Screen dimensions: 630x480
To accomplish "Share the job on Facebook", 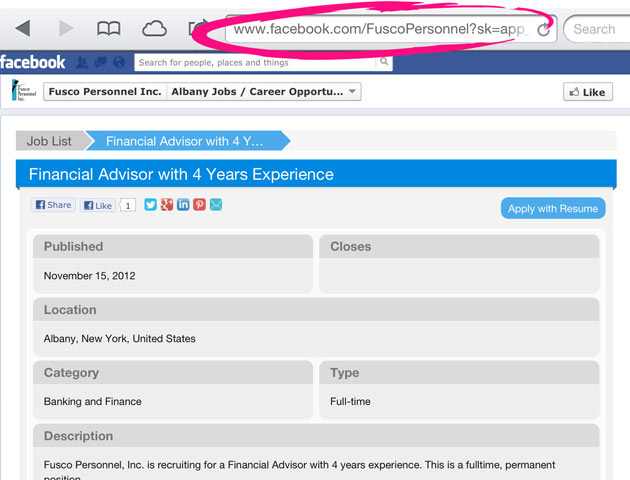I will coord(53,205).
